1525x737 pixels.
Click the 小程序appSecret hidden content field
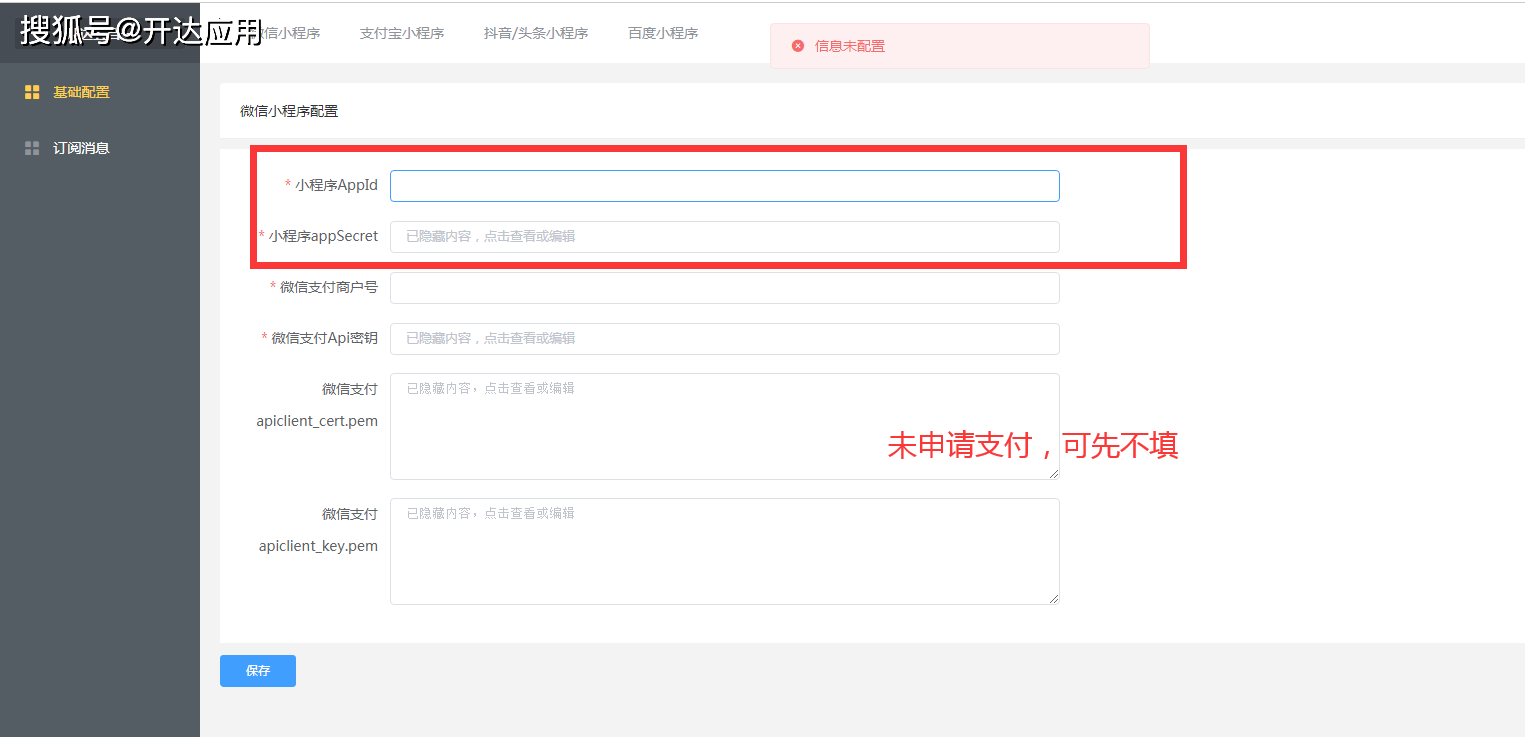tap(724, 237)
